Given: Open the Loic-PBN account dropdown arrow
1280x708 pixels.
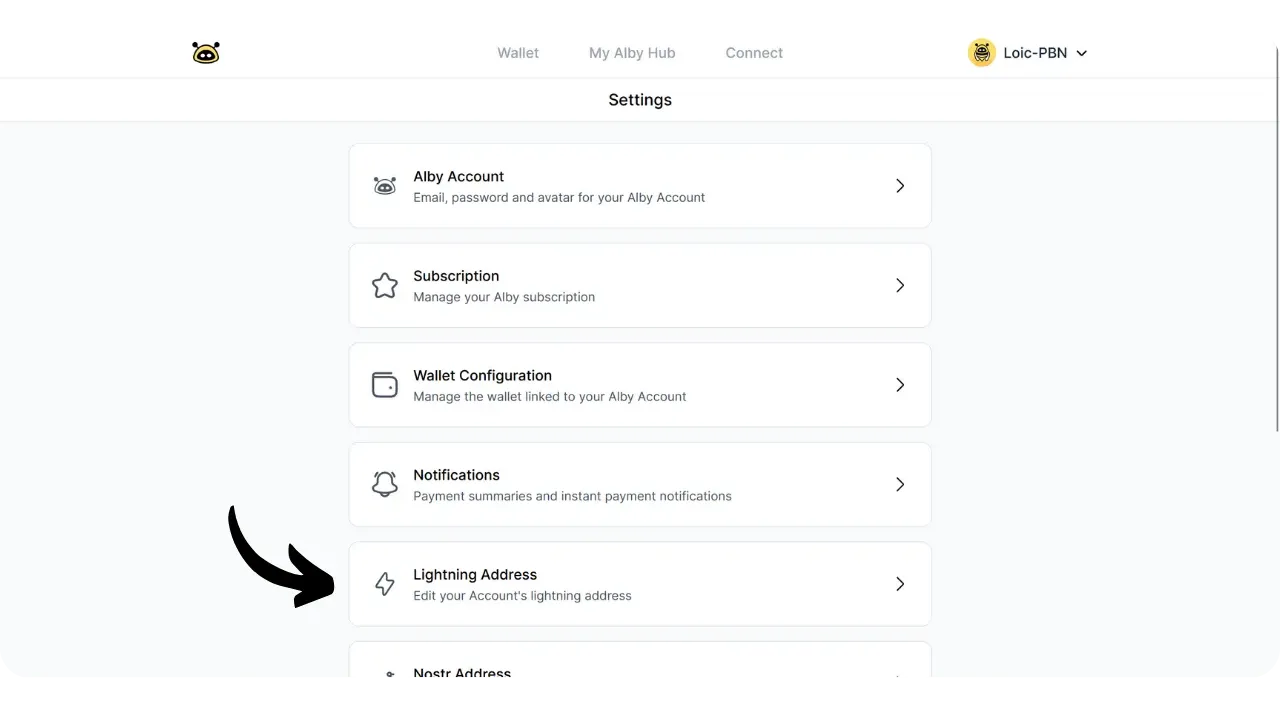Looking at the screenshot, I should tap(1081, 54).
